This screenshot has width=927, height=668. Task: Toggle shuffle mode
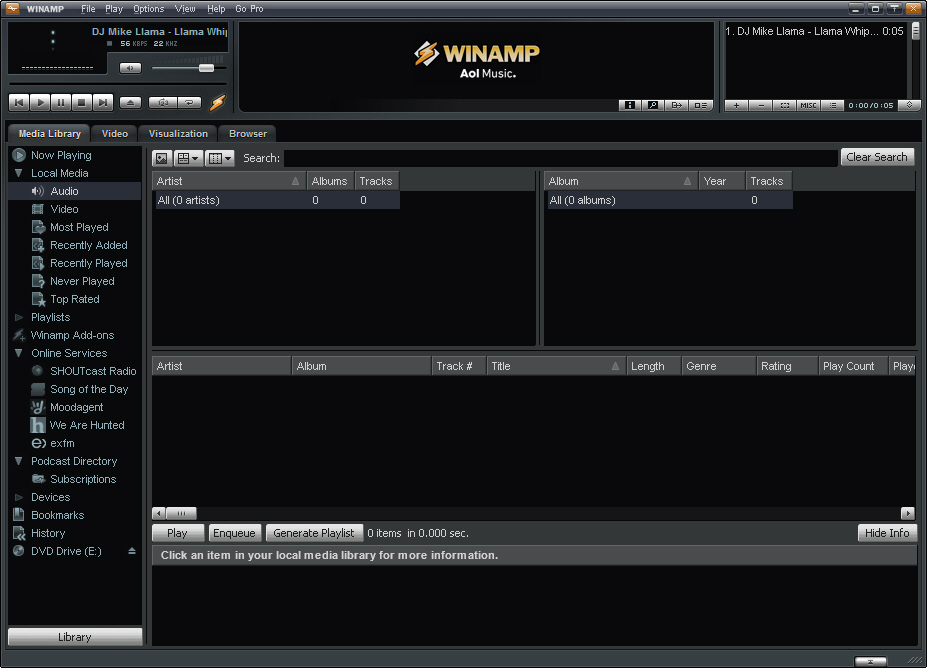click(162, 102)
